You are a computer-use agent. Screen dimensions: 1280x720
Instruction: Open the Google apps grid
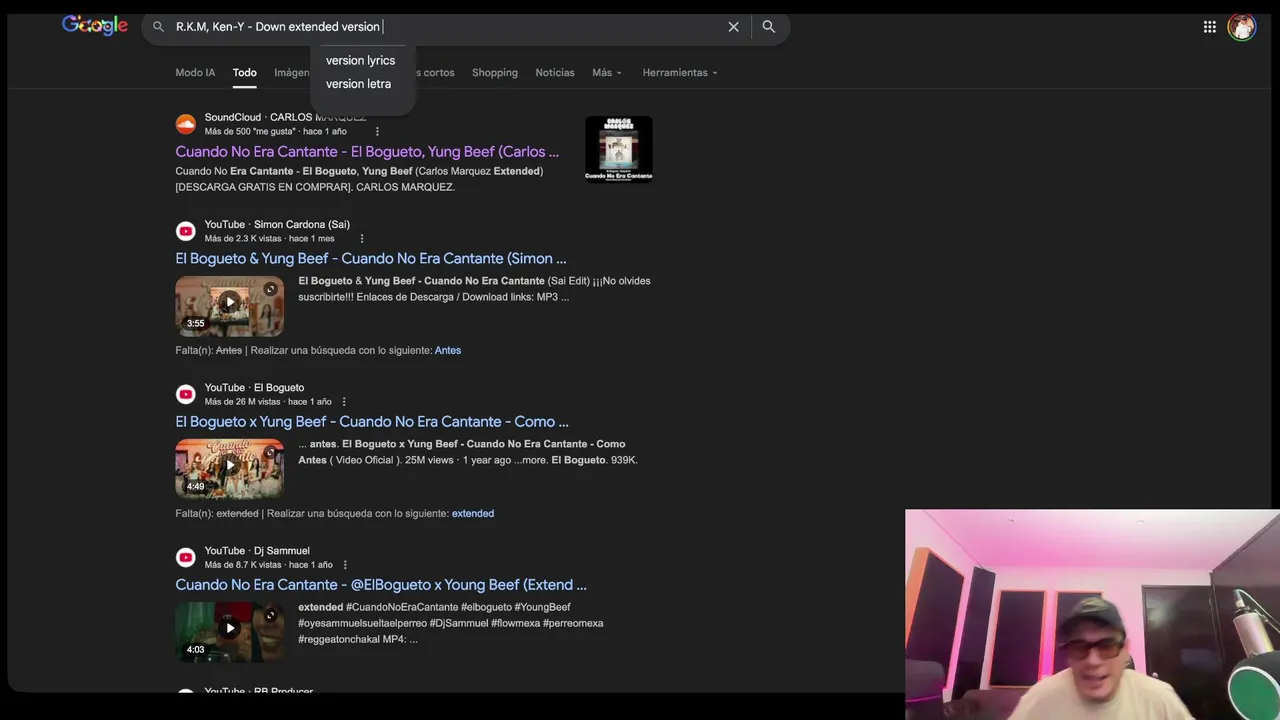pyautogui.click(x=1209, y=27)
